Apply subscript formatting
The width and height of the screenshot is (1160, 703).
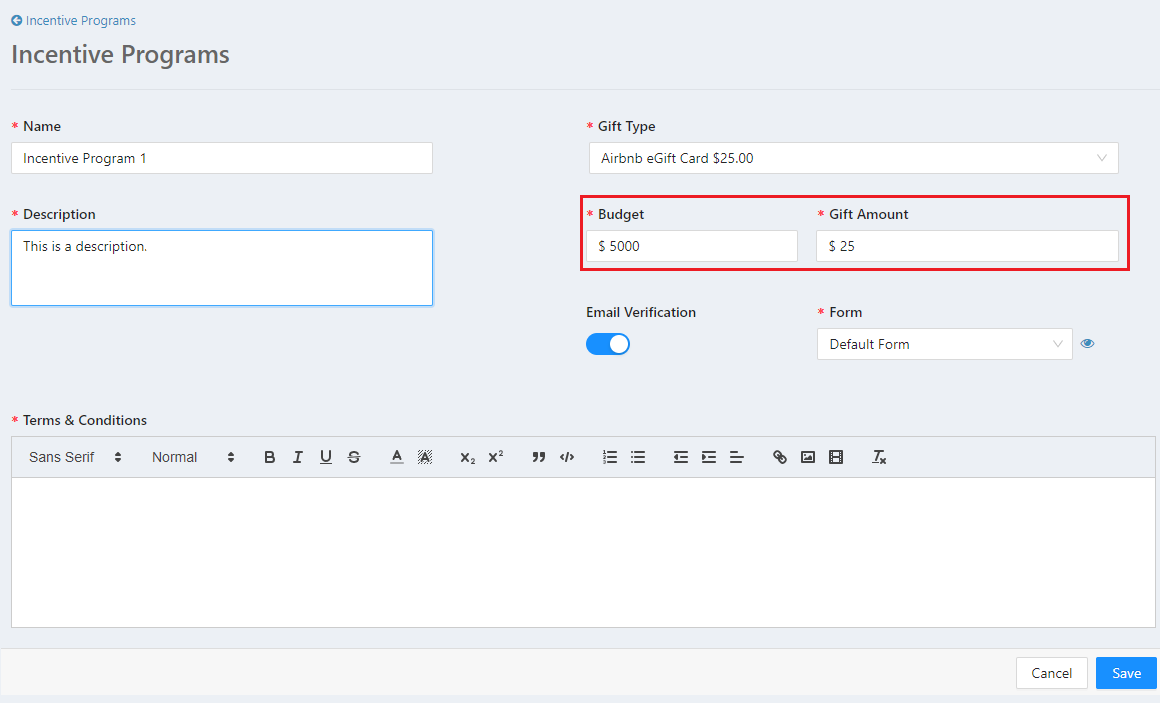pyautogui.click(x=468, y=457)
